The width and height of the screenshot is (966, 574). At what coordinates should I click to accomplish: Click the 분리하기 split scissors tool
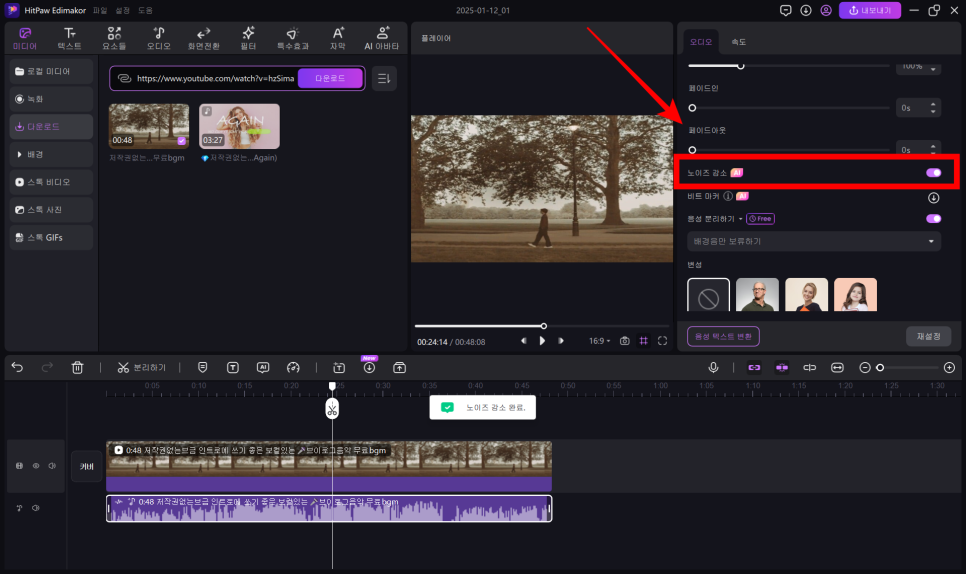tap(142, 368)
